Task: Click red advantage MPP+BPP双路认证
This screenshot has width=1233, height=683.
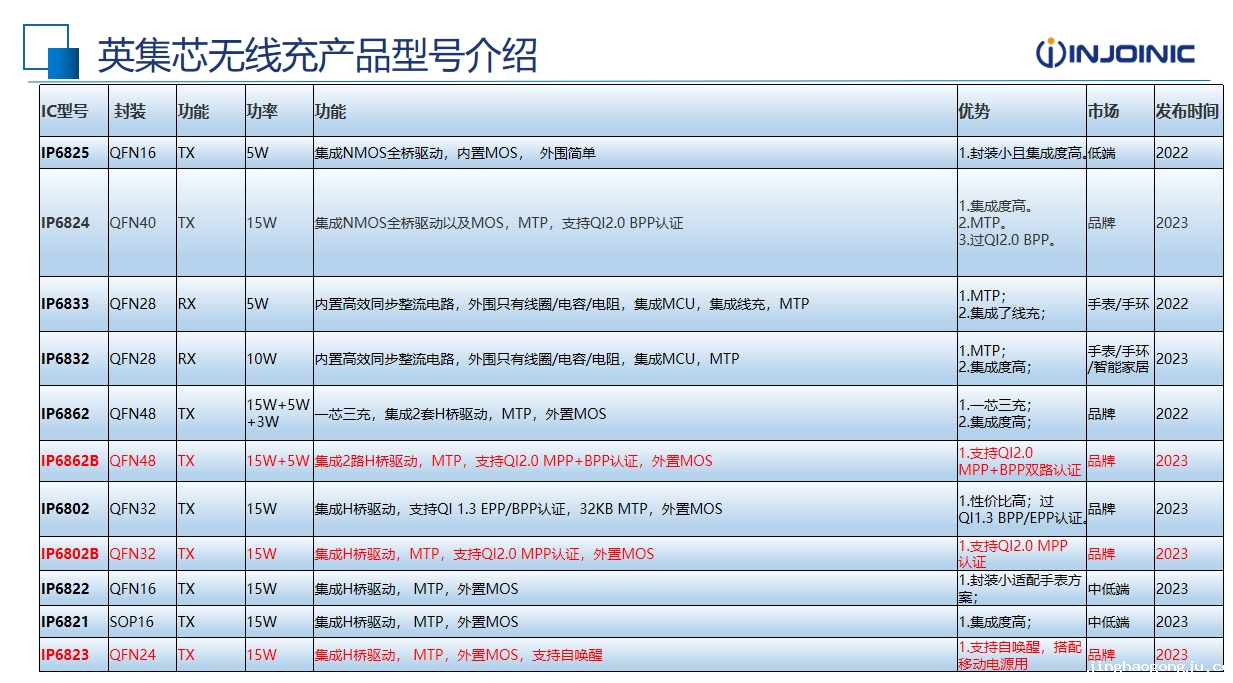Action: [x=1020, y=461]
